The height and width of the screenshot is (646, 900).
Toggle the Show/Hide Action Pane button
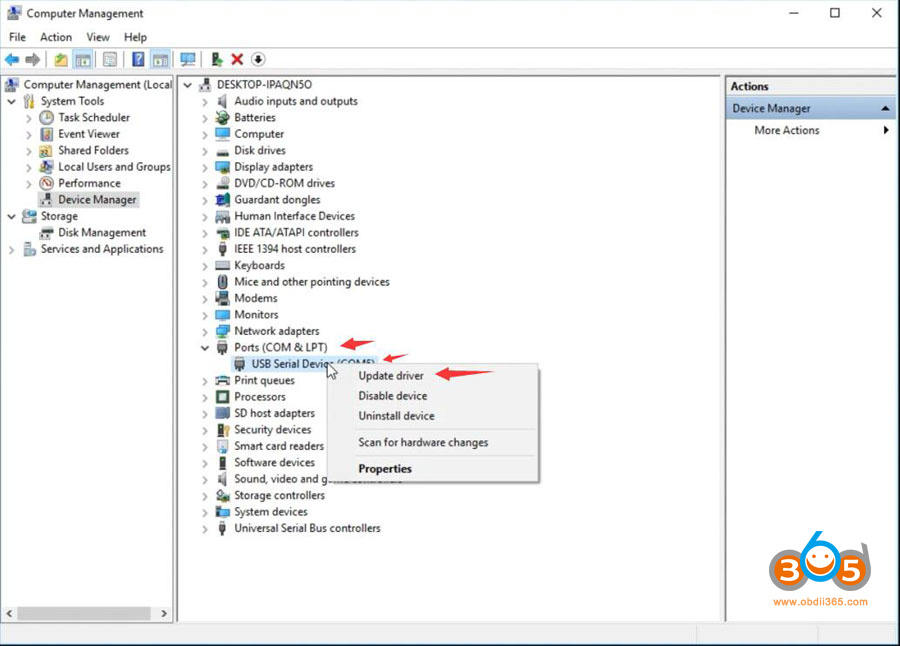160,60
